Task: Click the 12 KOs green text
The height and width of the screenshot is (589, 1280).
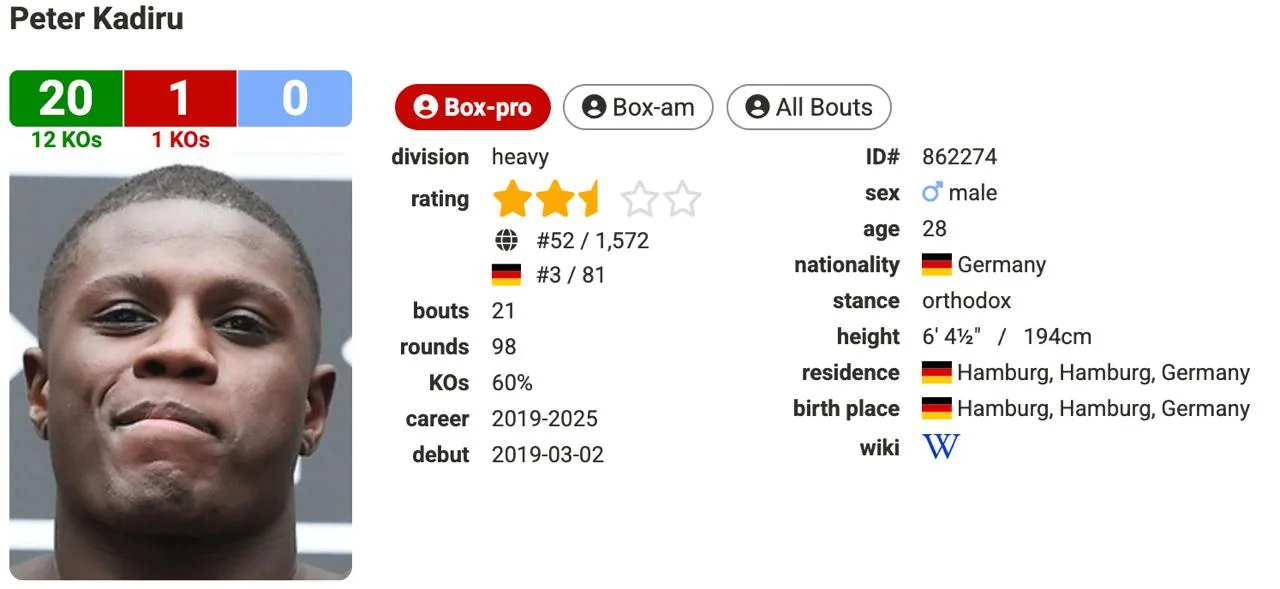Action: pos(66,140)
